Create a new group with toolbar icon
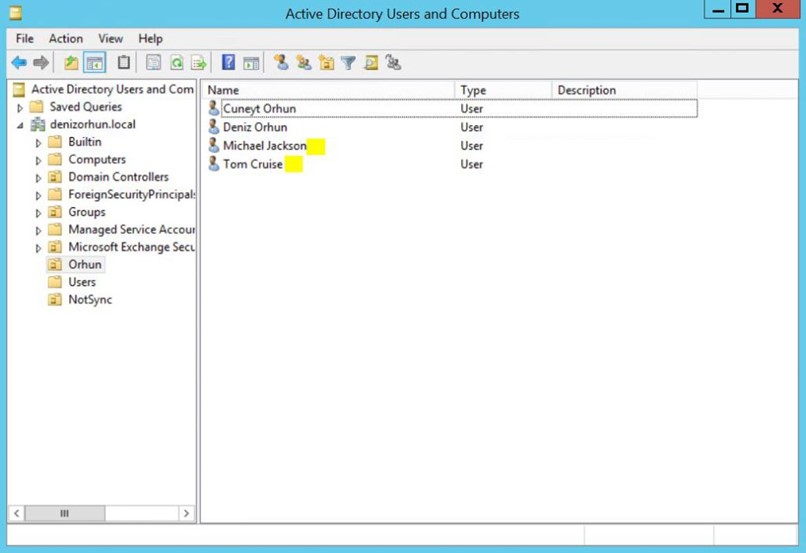Image resolution: width=806 pixels, height=553 pixels. click(303, 63)
